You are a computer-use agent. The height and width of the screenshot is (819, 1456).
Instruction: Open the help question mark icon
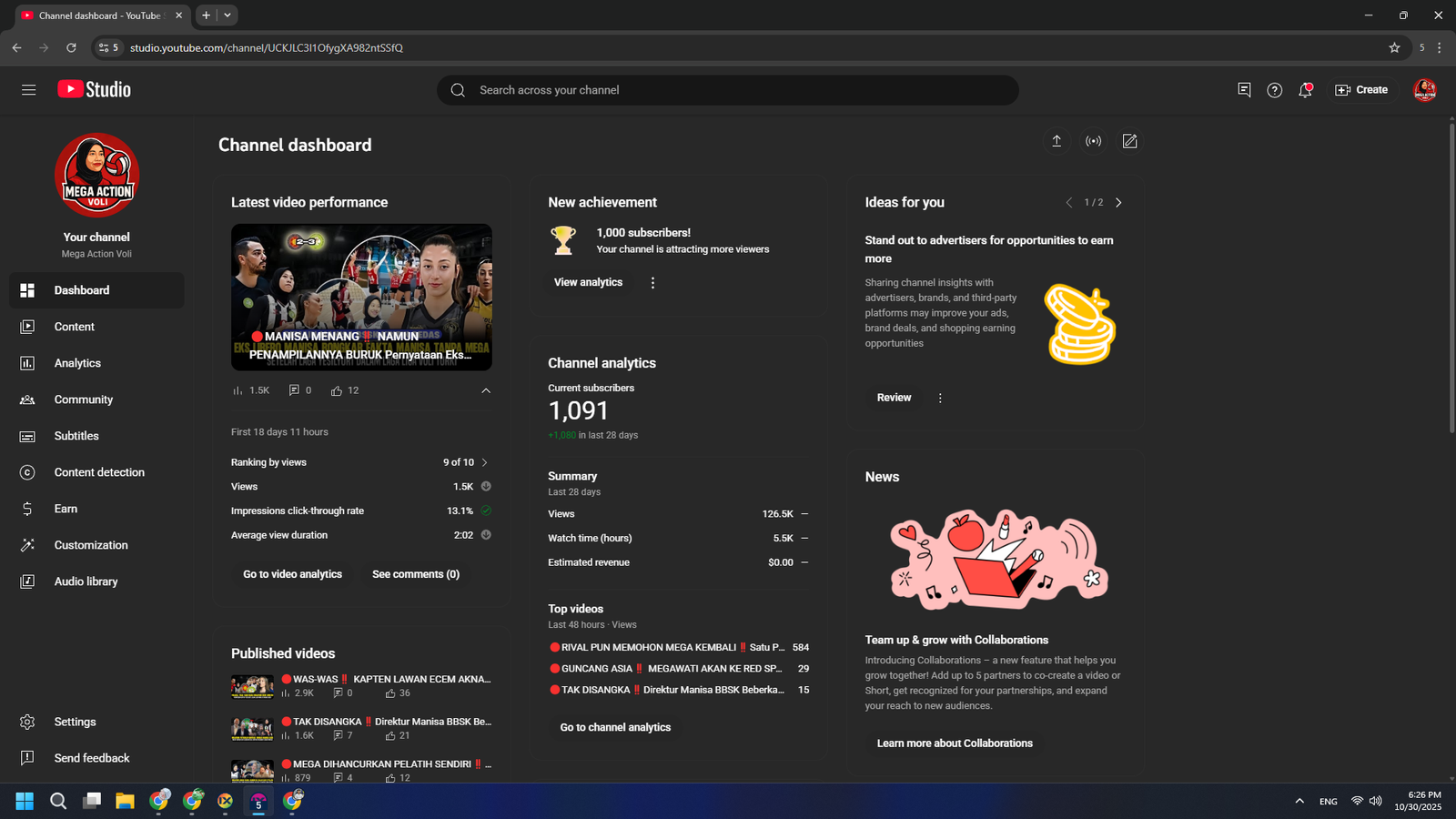pos(1274,90)
